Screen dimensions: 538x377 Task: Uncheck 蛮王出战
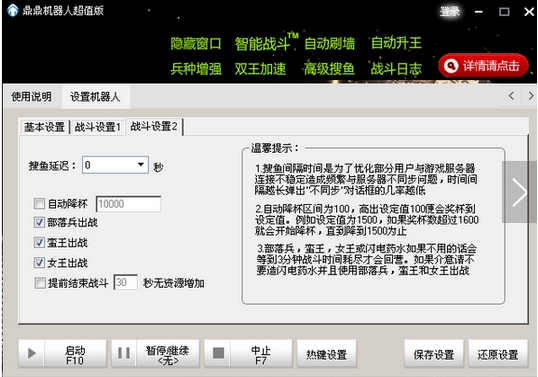(39, 243)
